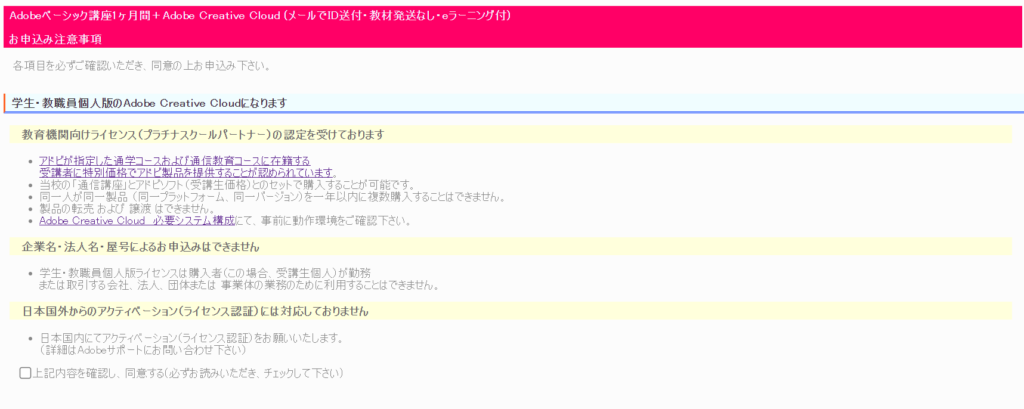Viewport: 1024px width, 409px height.
Task: Click text 各項目を必ずご確認いただき、同意の上お申込み下さい
Action: [x=140, y=66]
